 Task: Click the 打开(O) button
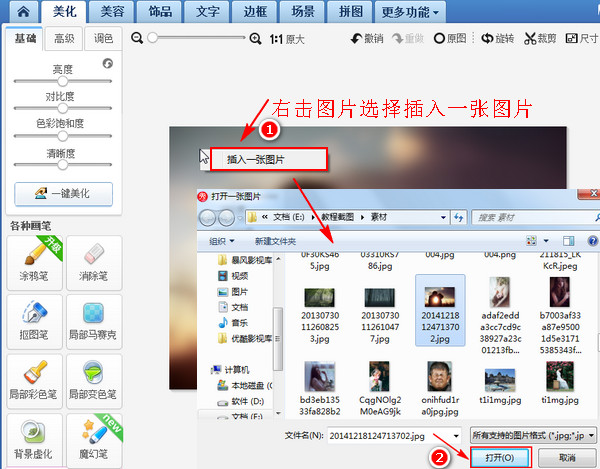coord(499,458)
